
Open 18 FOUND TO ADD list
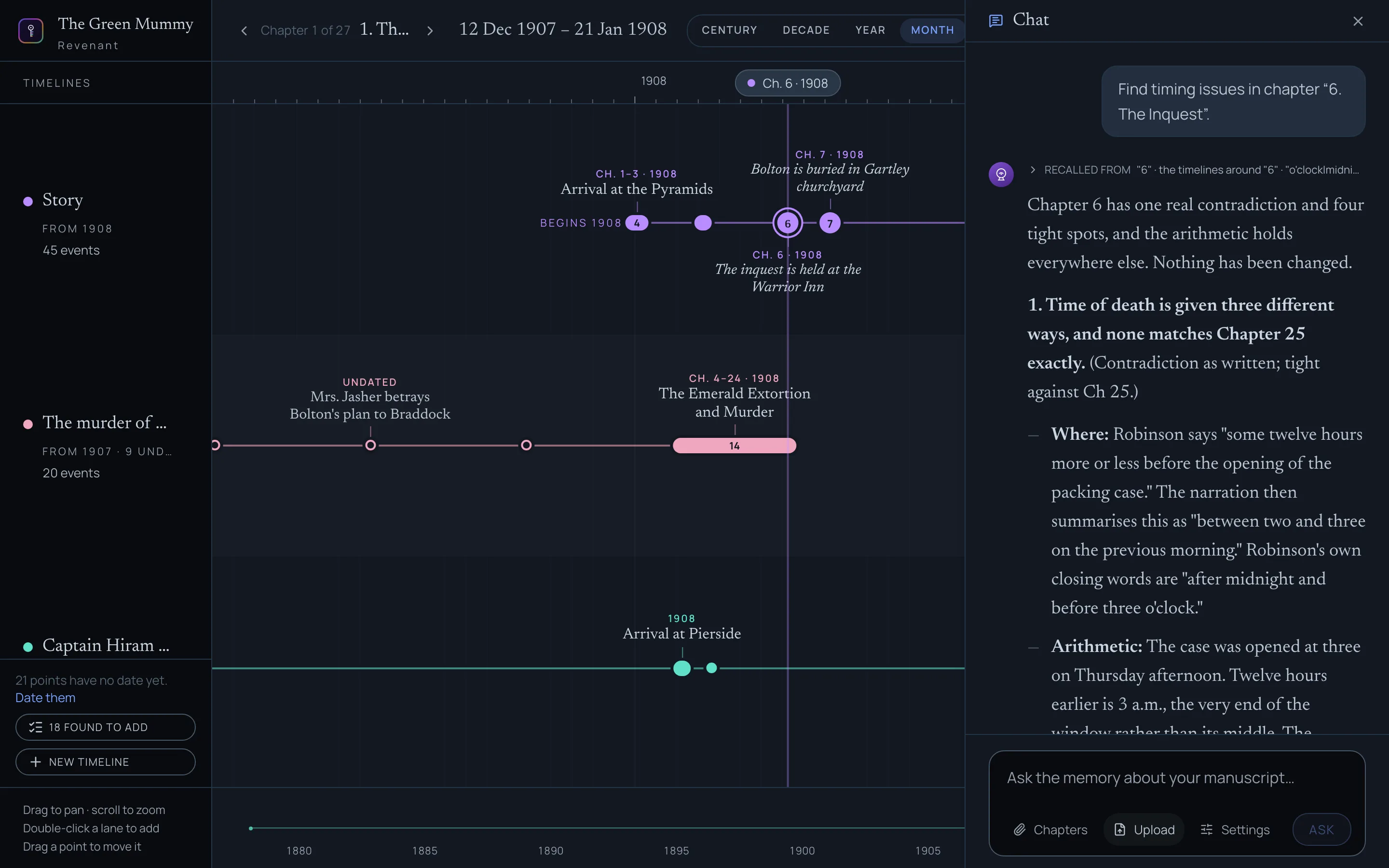106,727
